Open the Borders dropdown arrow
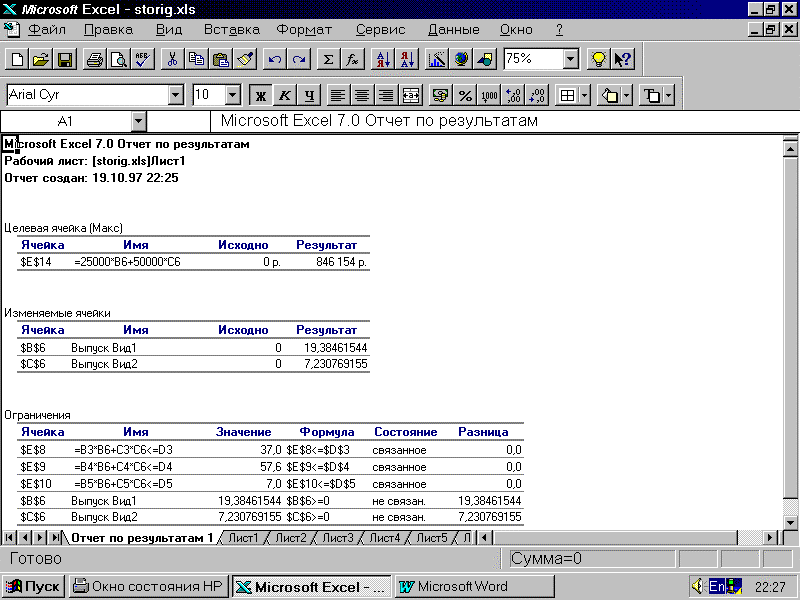800x600 pixels. click(x=585, y=95)
